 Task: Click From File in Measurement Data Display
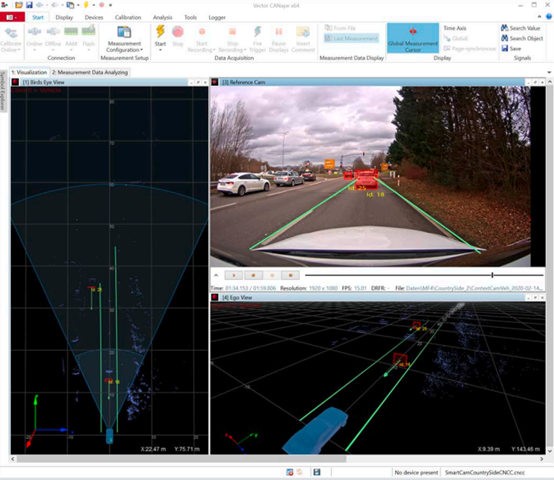coord(340,28)
